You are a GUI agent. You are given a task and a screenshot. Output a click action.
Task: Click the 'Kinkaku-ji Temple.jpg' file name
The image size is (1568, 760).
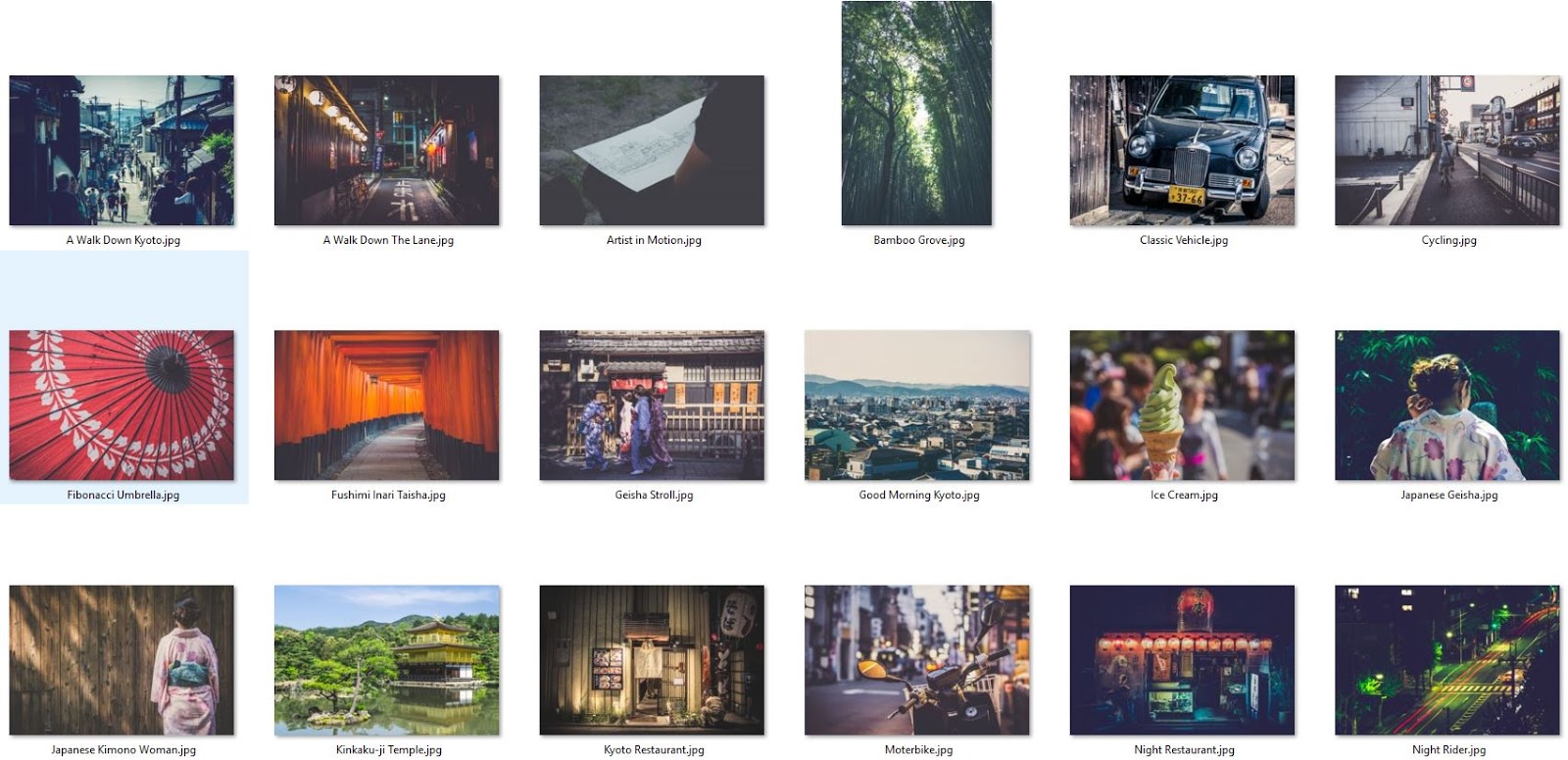pos(388,749)
